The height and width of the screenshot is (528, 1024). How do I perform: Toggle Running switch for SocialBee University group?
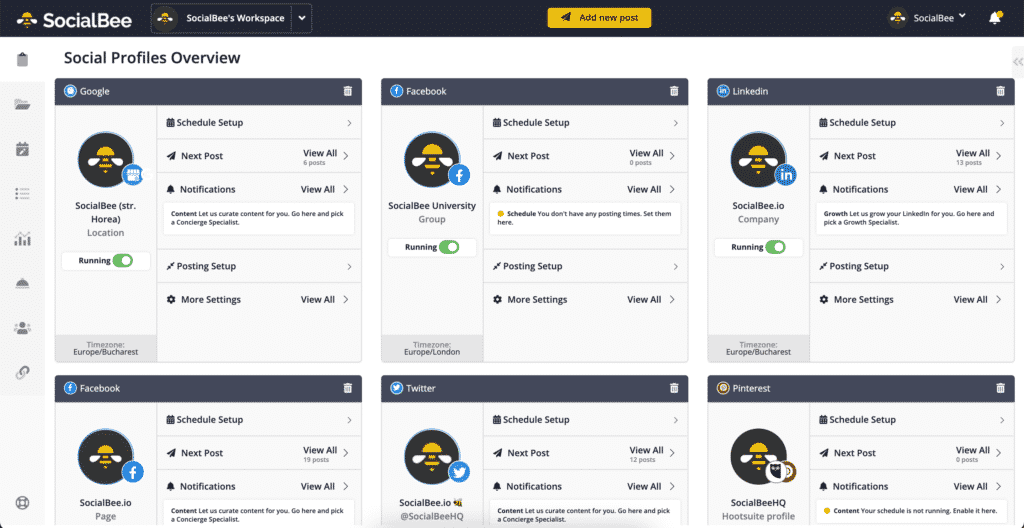point(449,247)
